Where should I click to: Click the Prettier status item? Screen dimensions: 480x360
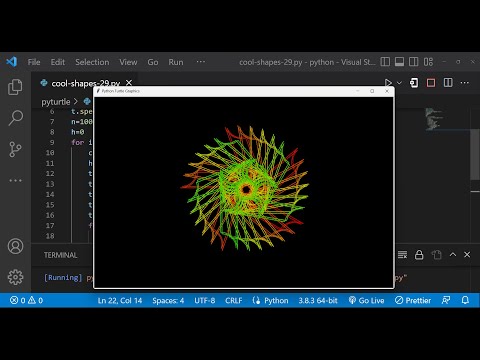pos(413,300)
